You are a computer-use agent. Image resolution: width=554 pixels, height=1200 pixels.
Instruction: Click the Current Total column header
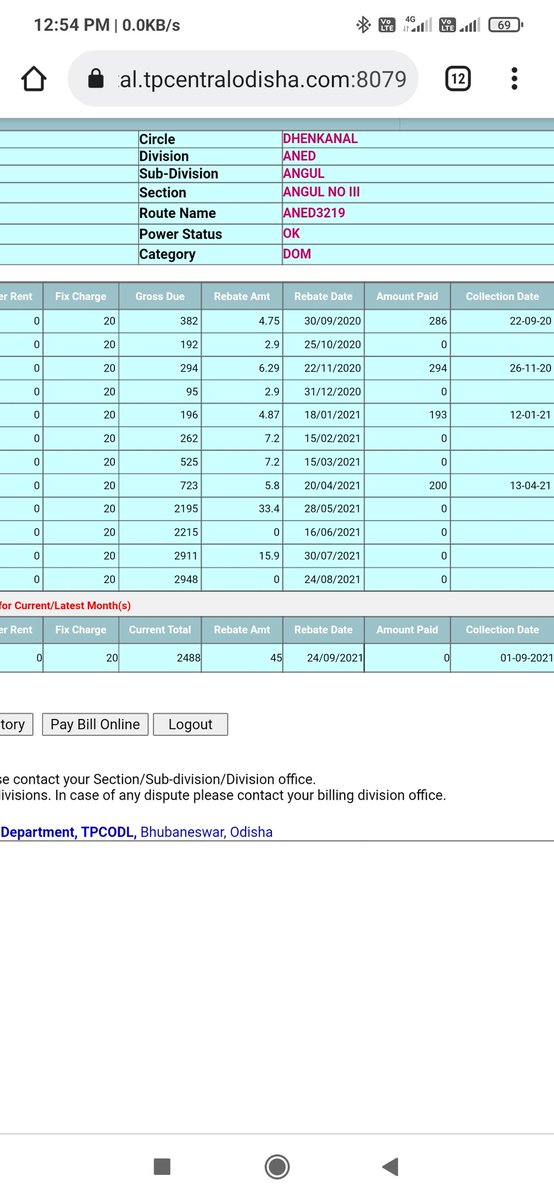click(160, 630)
